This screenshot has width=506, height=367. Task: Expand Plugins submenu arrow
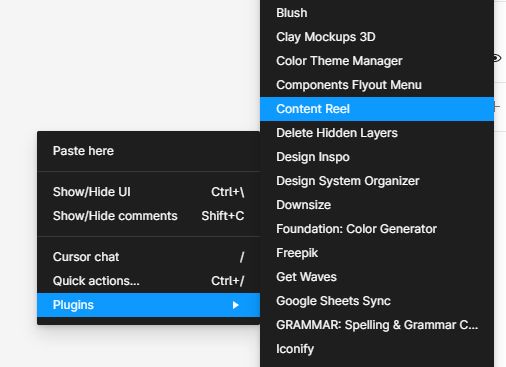(x=236, y=305)
